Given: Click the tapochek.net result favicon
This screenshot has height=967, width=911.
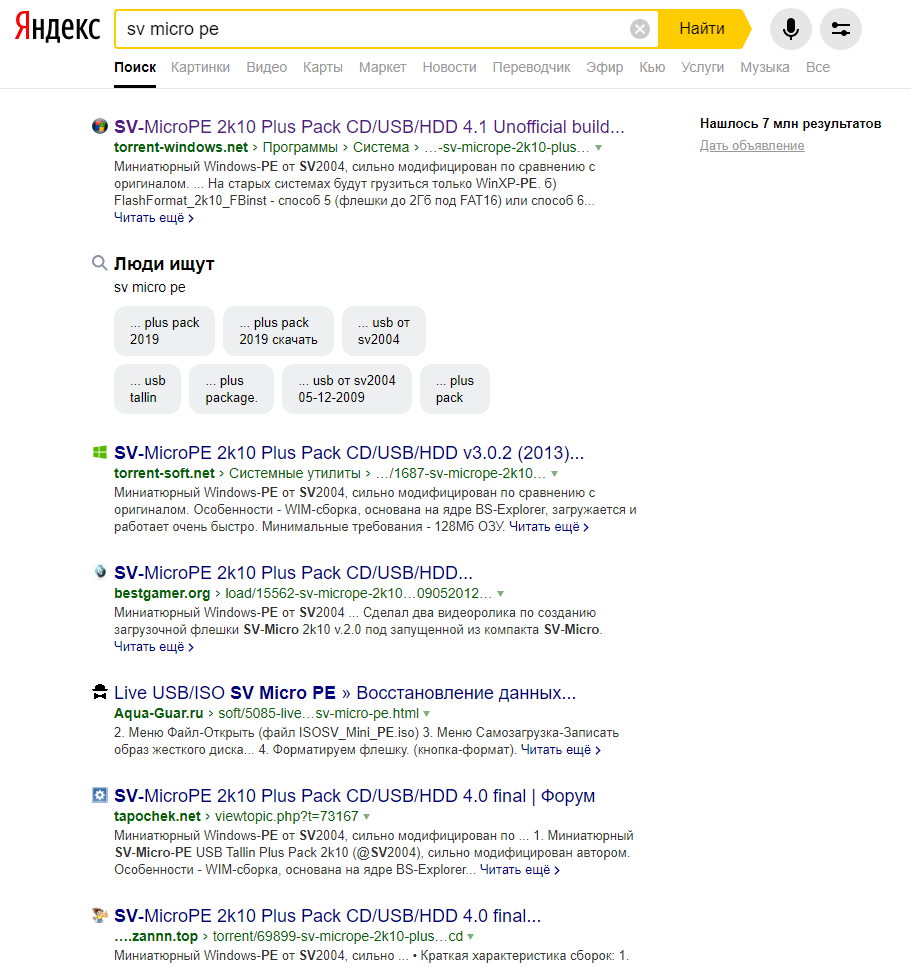Looking at the screenshot, I should [99, 795].
